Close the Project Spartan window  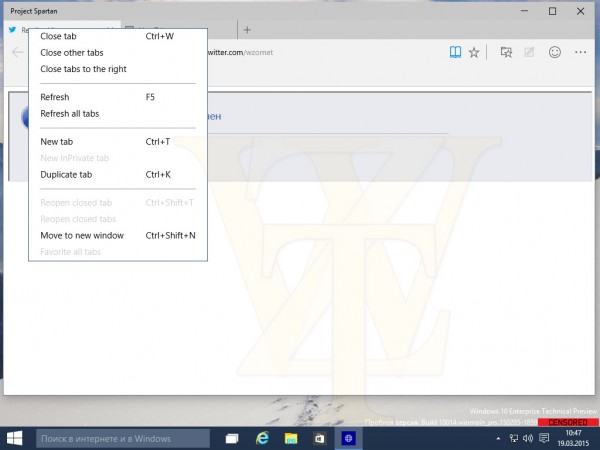[580, 11]
